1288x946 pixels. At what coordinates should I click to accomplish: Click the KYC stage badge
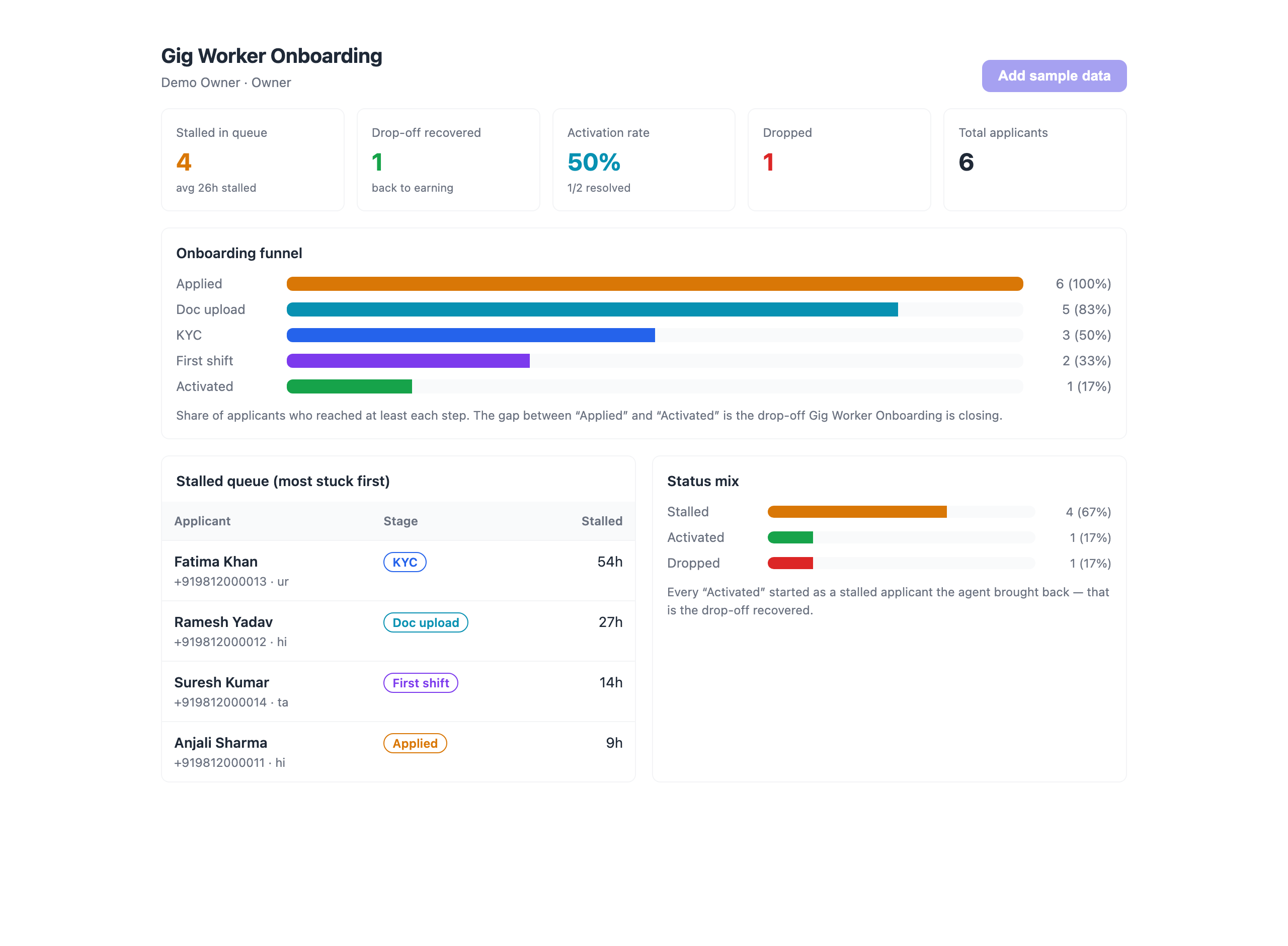(x=405, y=563)
